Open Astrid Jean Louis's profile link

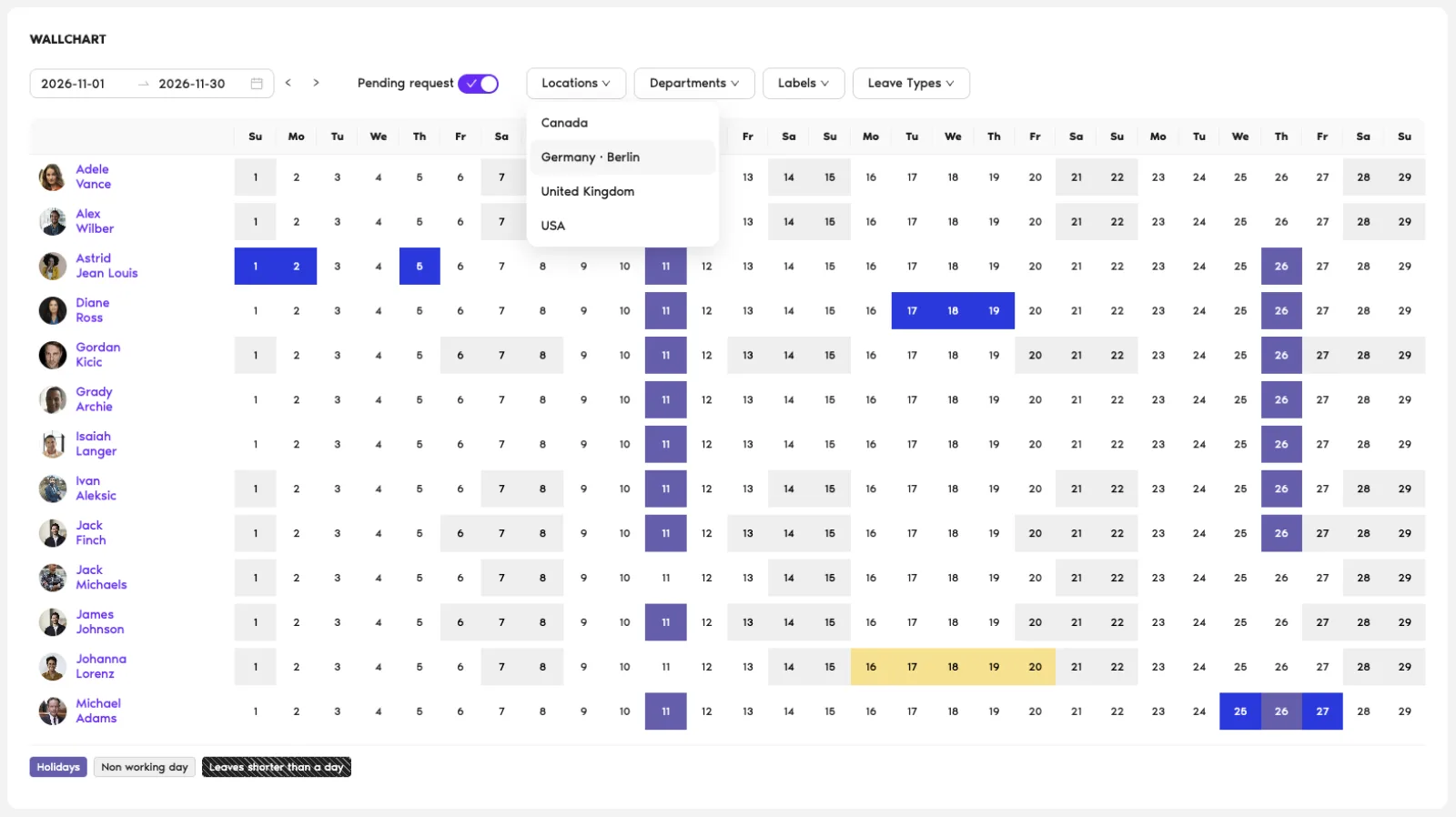pyautogui.click(x=106, y=266)
